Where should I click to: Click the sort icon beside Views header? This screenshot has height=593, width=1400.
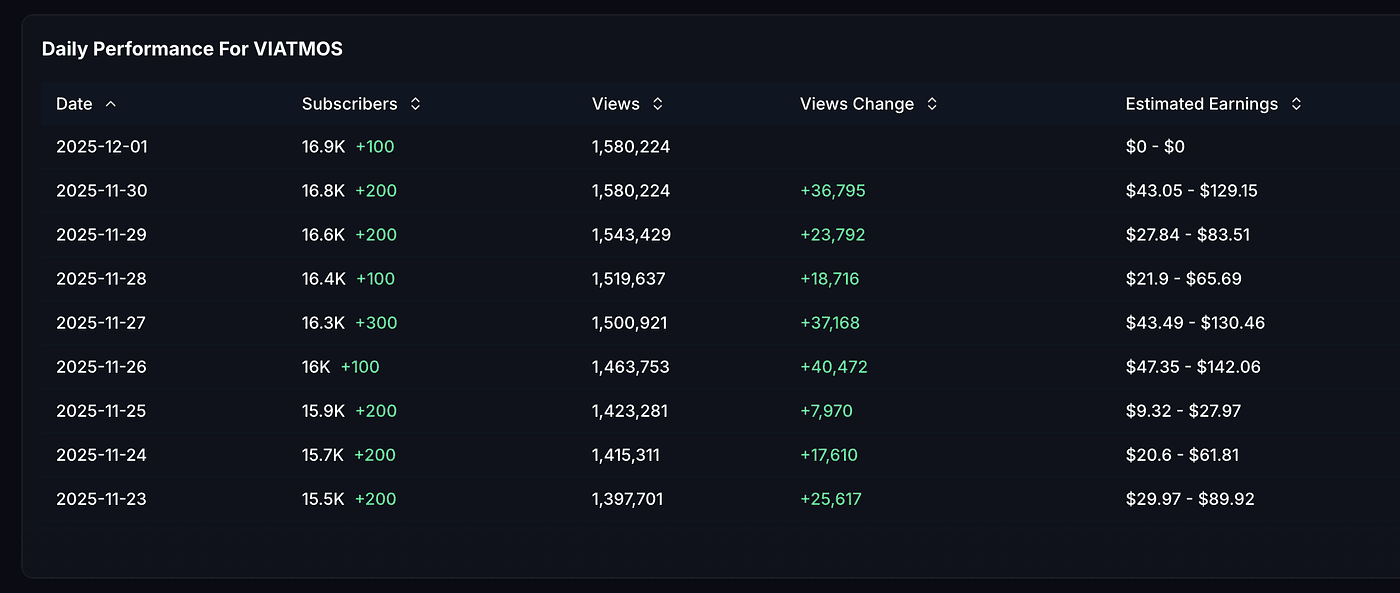point(657,104)
